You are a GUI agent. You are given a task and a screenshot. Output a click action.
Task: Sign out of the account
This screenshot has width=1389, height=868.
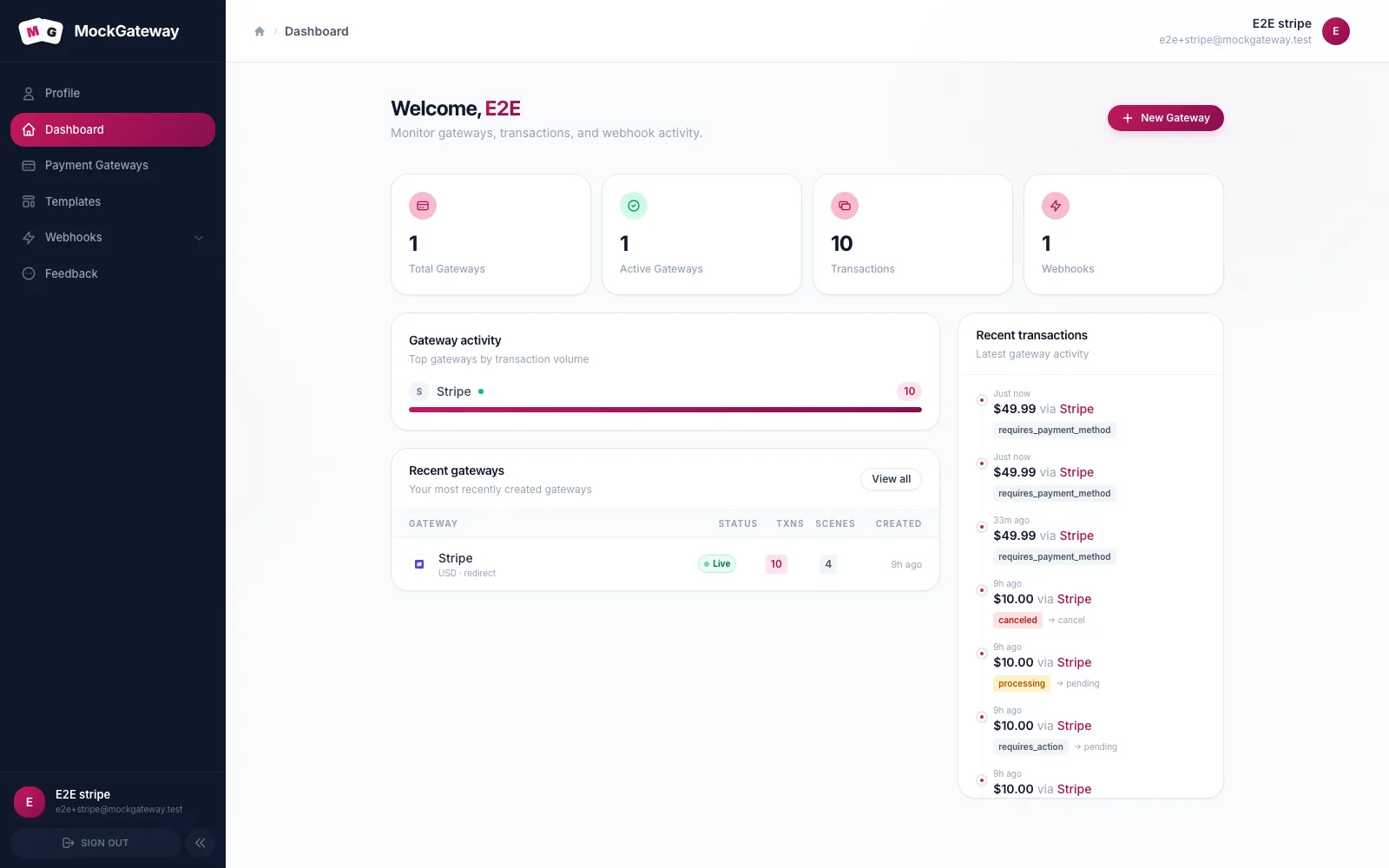pos(95,843)
